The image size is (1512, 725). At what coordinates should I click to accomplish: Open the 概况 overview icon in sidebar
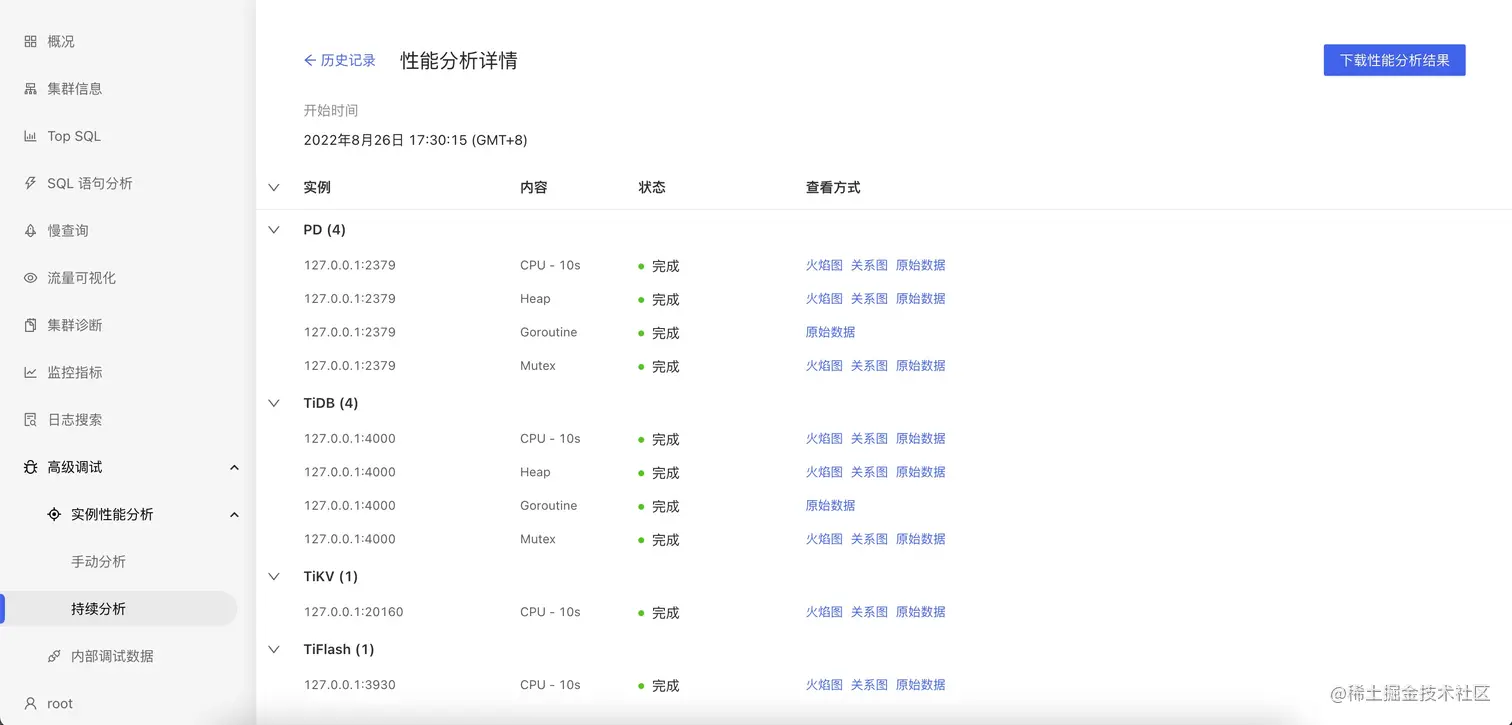click(30, 42)
